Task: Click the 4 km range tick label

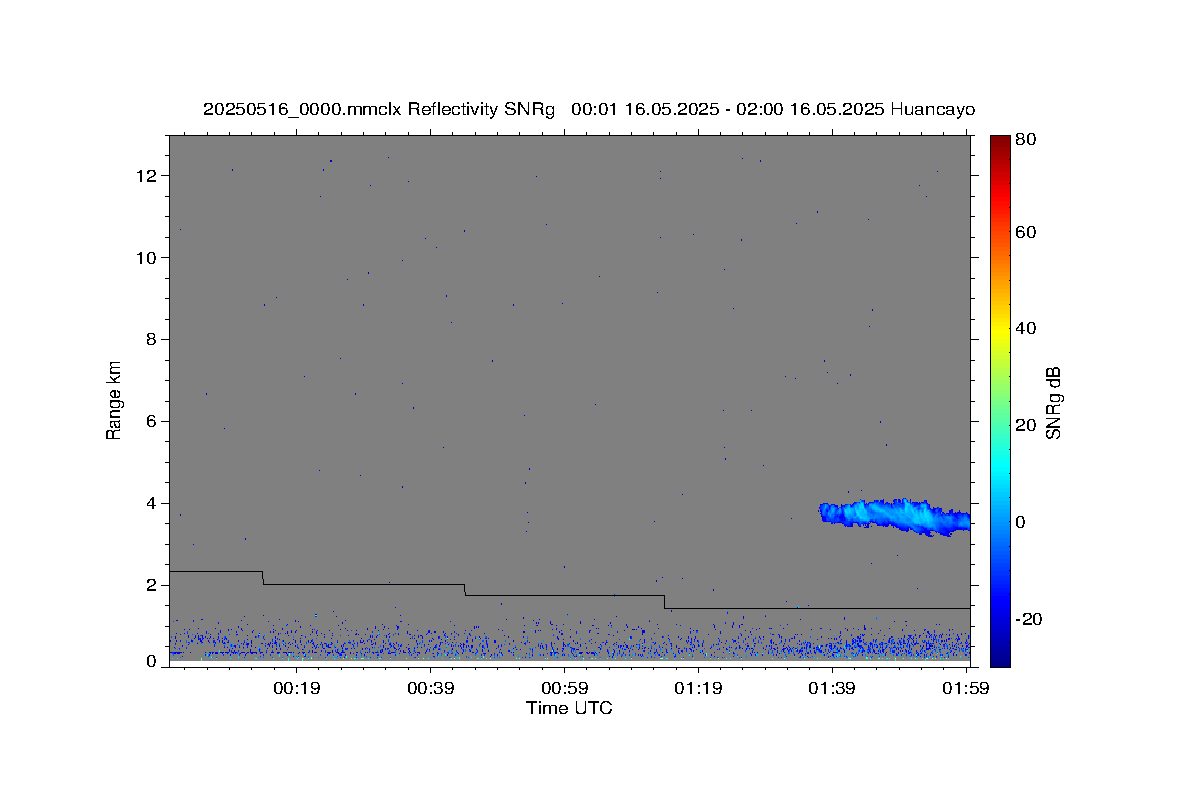Action: point(153,503)
